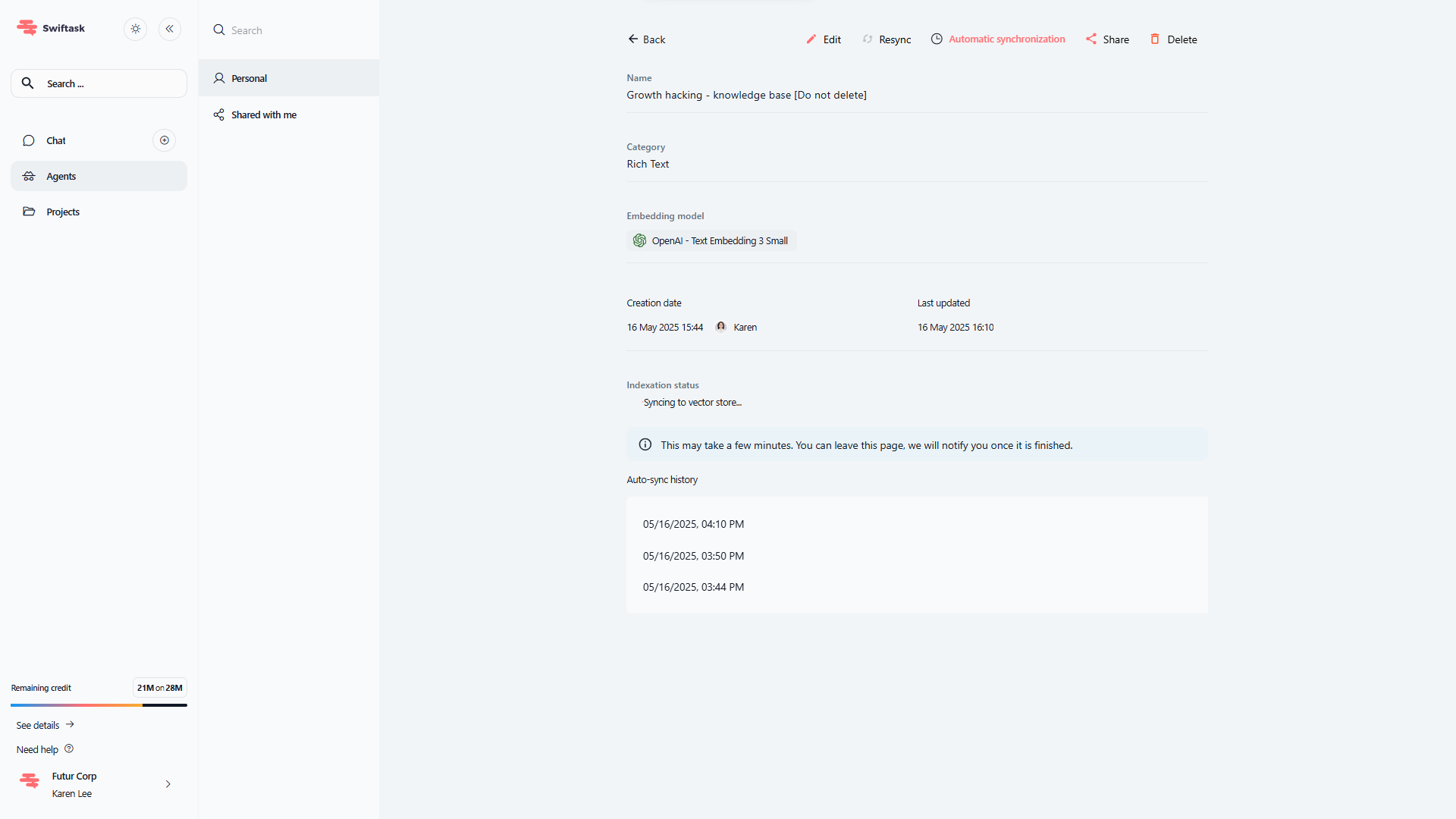Screen dimensions: 1456x819
Task: Expand the Futur Corp account chevron
Action: pos(168,784)
